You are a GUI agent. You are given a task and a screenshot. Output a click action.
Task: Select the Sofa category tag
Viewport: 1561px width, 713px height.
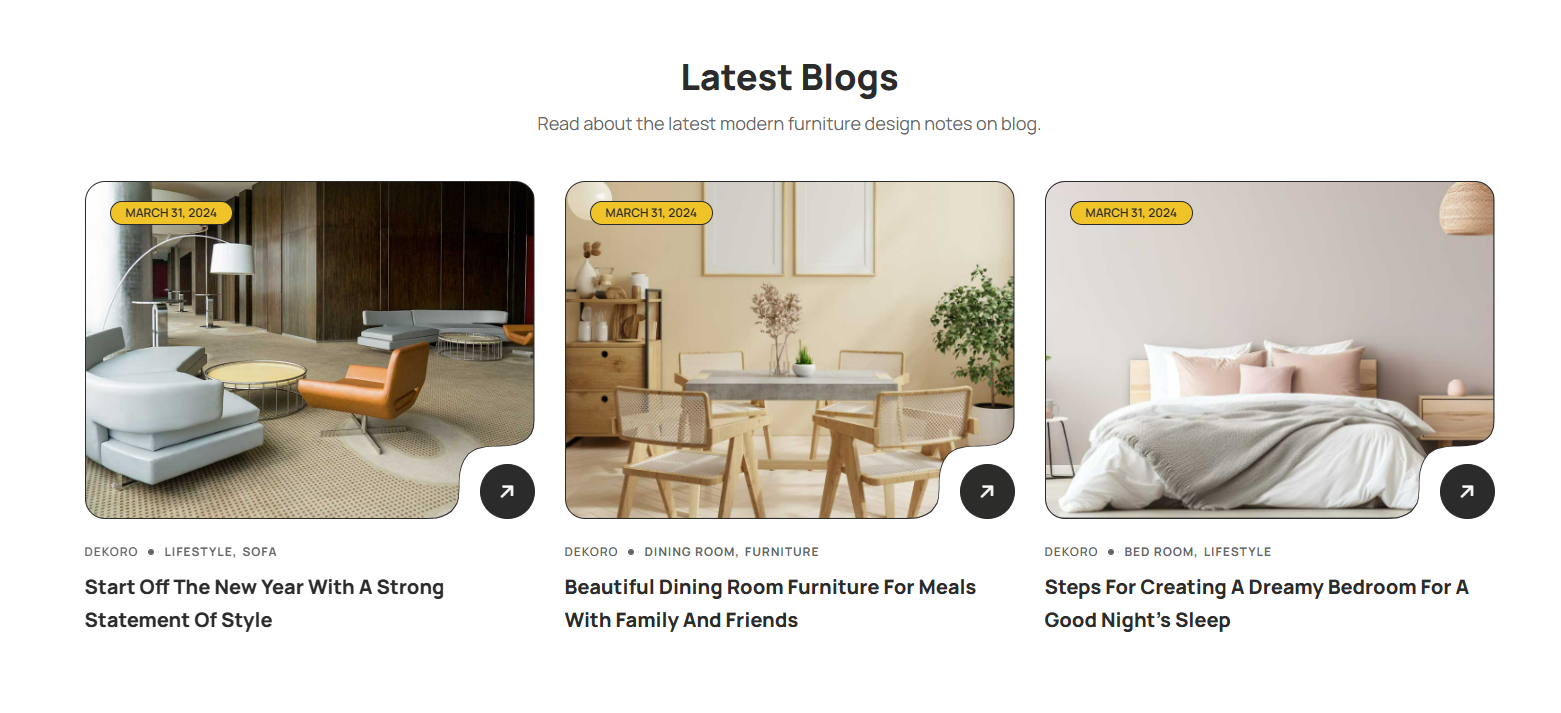(259, 552)
